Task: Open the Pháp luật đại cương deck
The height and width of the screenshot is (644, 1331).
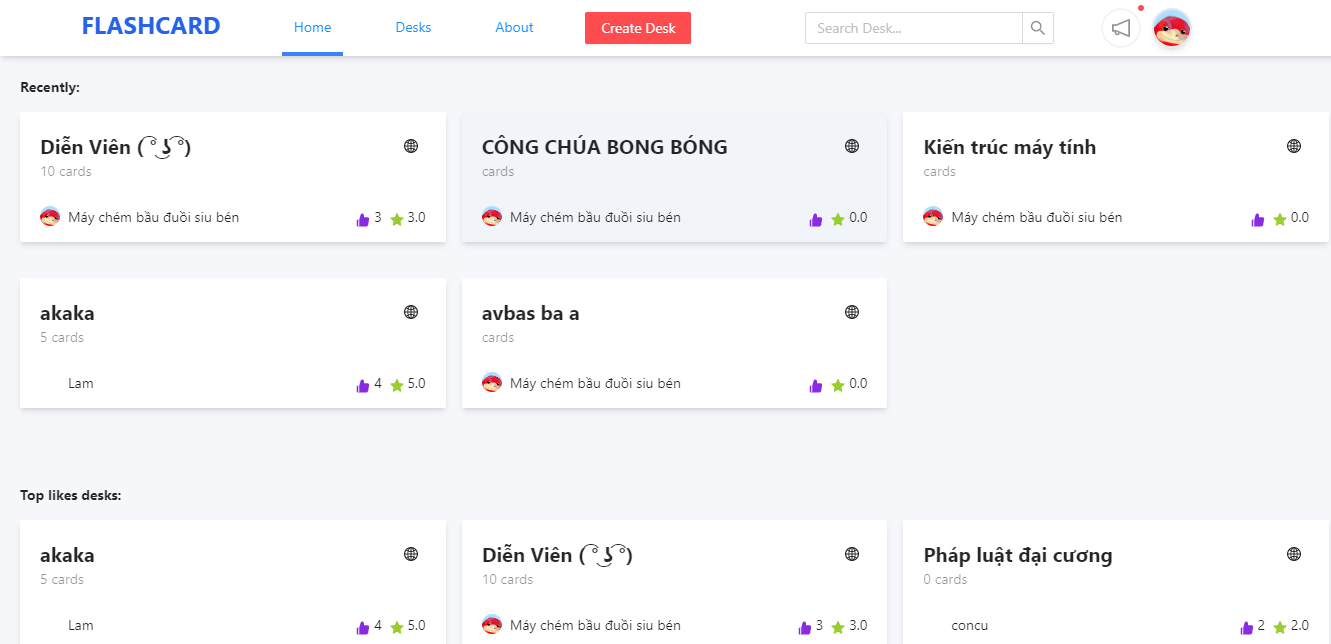Action: click(x=1019, y=555)
